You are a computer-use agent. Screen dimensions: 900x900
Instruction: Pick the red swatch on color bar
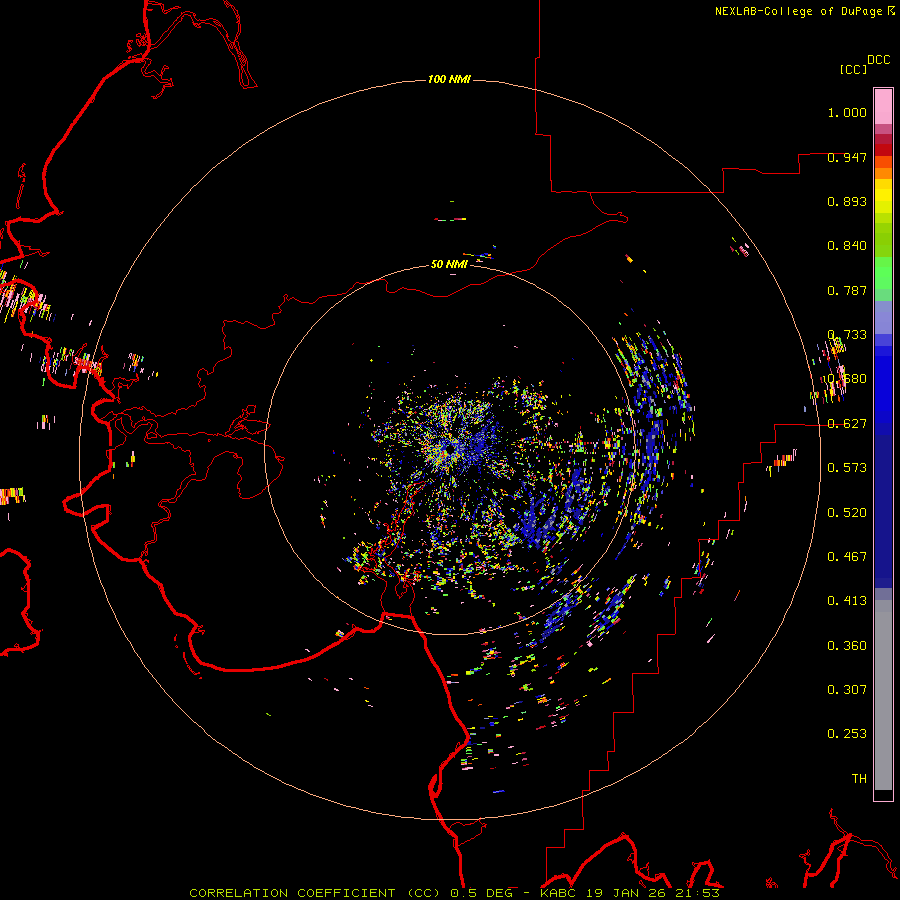(883, 149)
